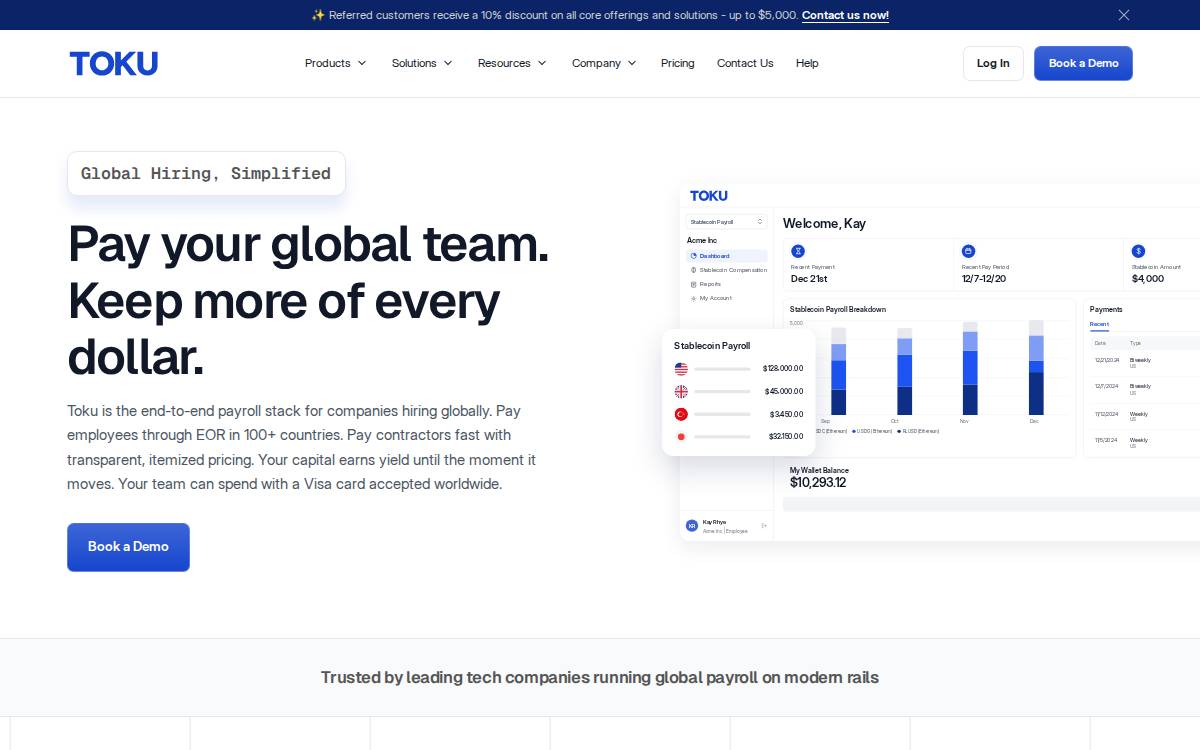Expand the Resources menu
This screenshot has width=1200, height=750.
pyautogui.click(x=512, y=63)
